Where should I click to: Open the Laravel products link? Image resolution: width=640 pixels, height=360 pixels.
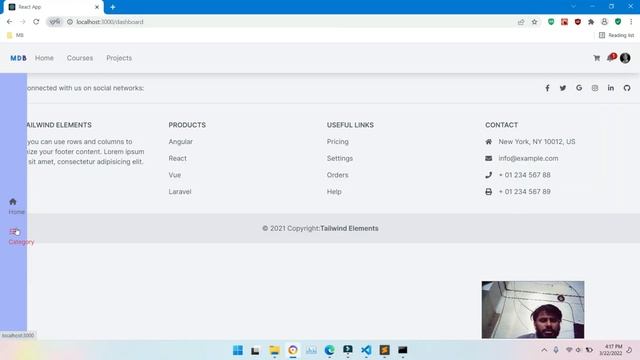coord(180,191)
